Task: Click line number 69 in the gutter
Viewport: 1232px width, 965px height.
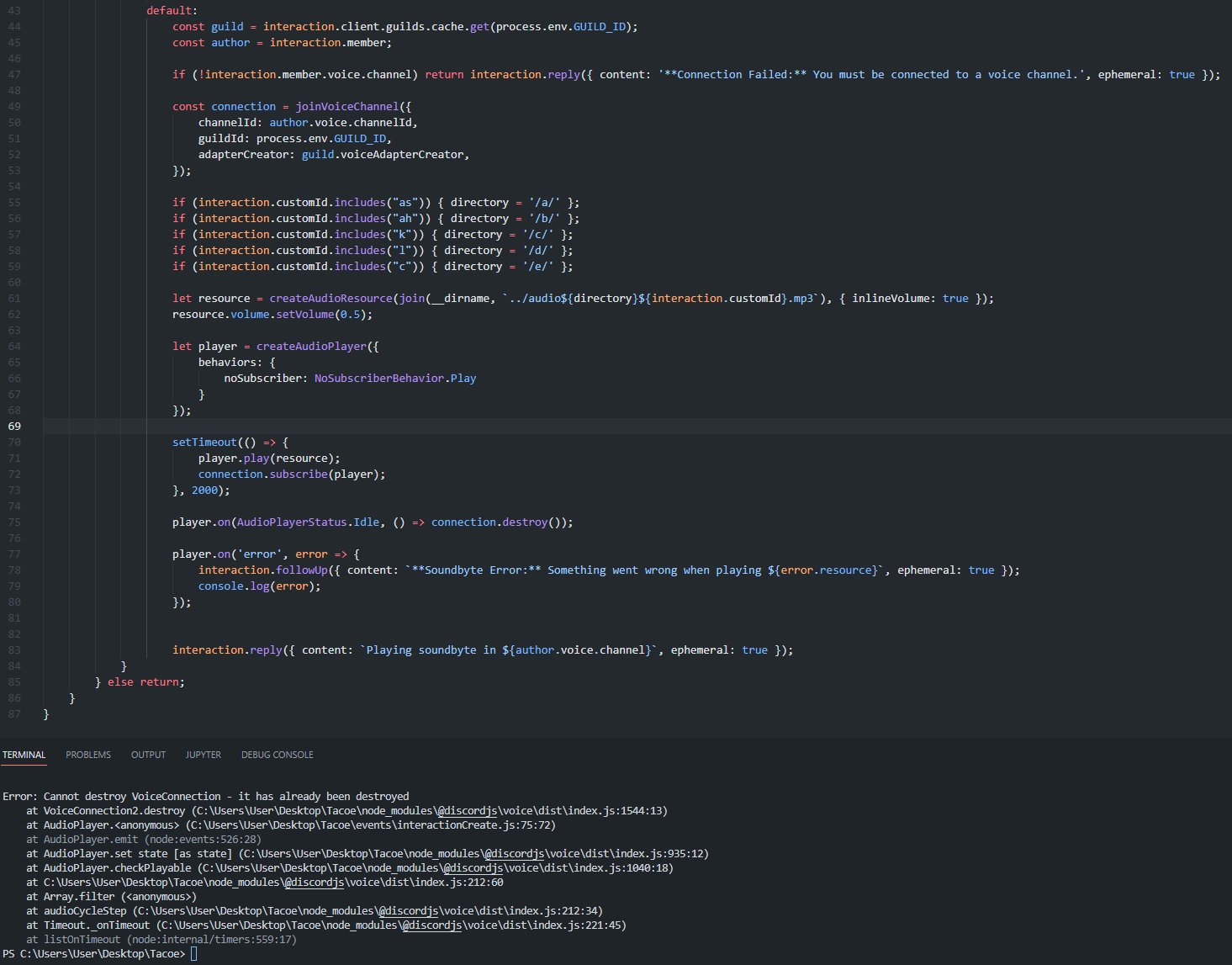Action: [13, 426]
